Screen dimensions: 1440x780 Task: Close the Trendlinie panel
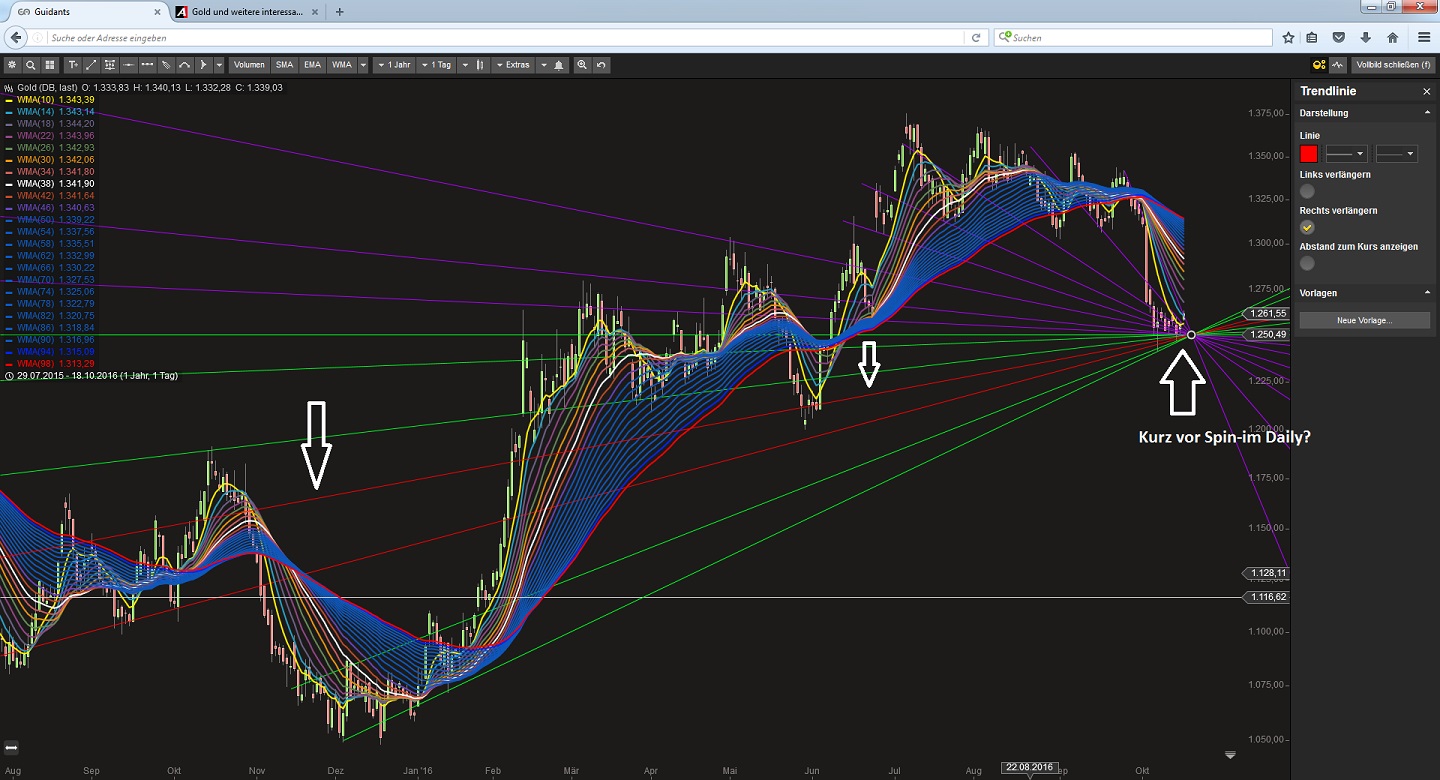(x=1427, y=91)
